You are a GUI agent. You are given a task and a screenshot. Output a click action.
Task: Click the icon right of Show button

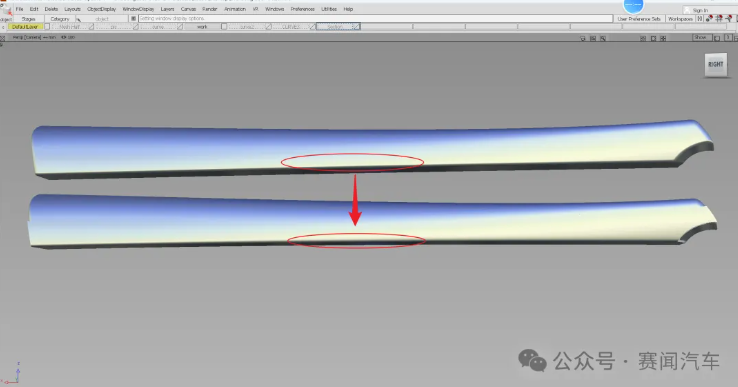click(717, 38)
